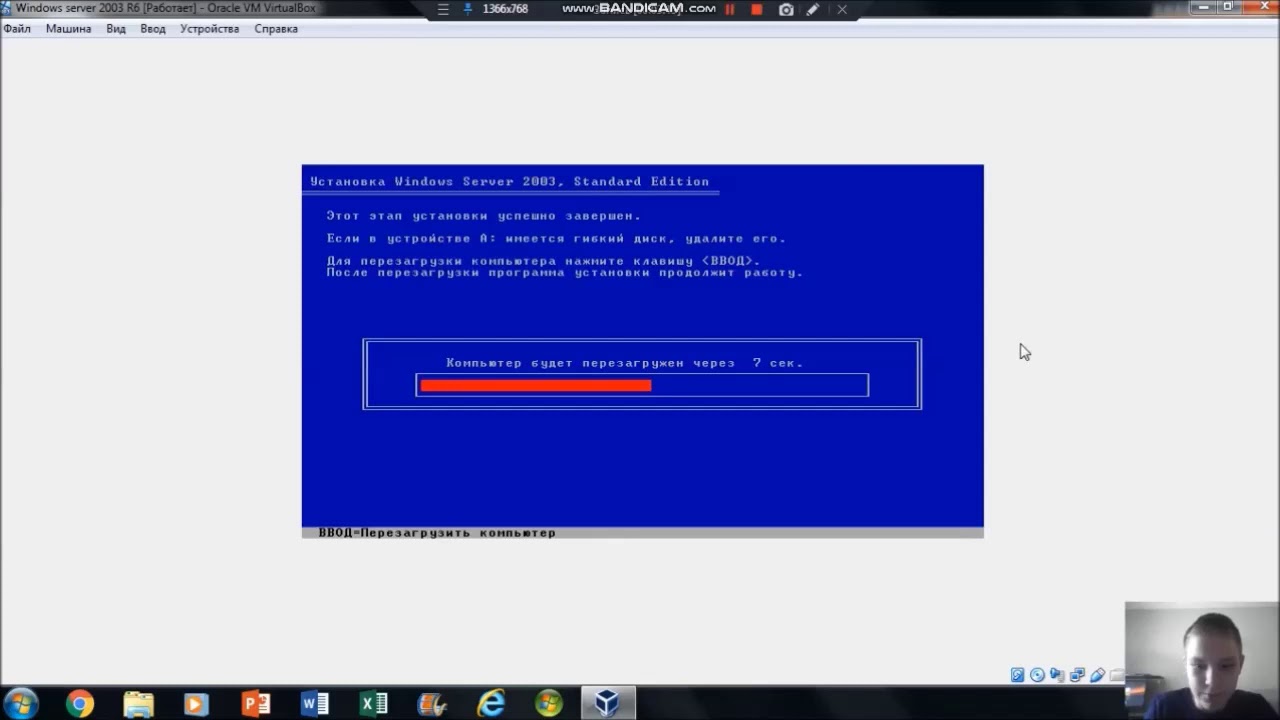Open the Windows Start menu
1280x720 pixels.
pos(20,703)
